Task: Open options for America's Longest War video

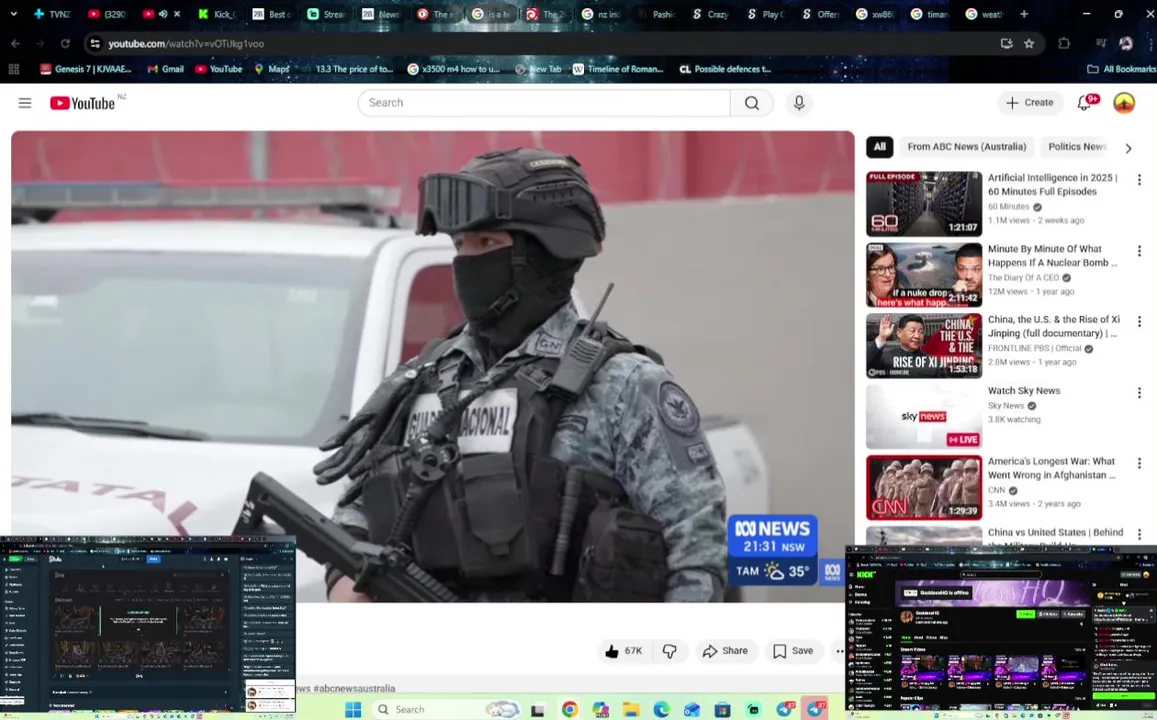Action: click(1139, 463)
